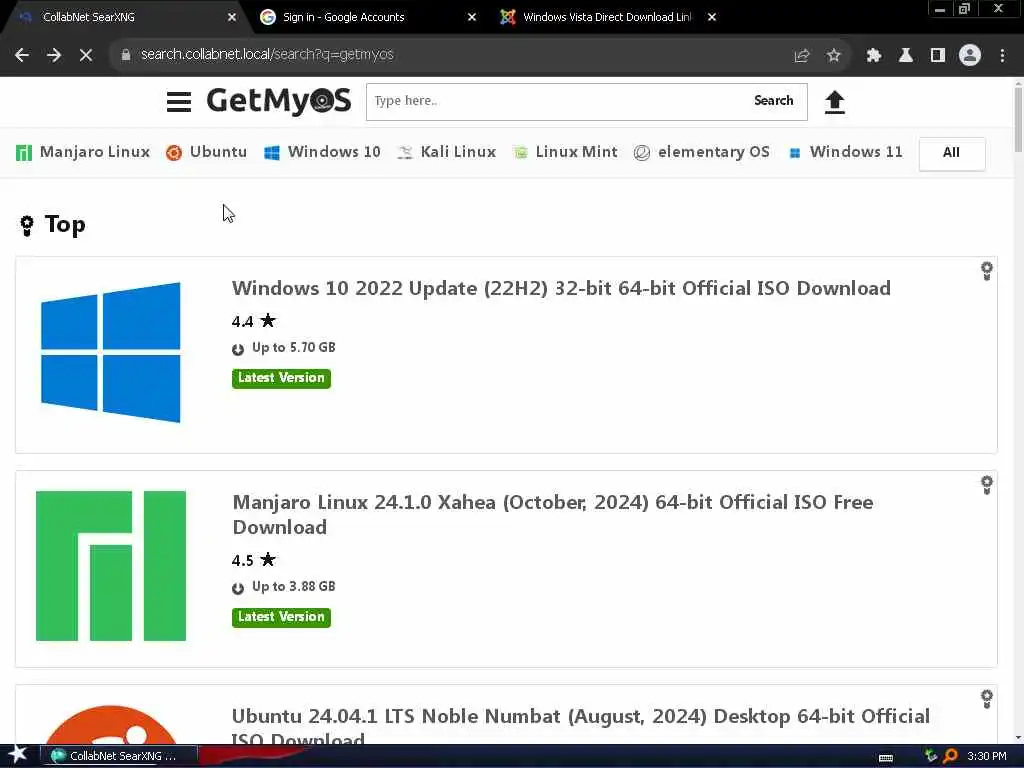Click the Top section heading
The height and width of the screenshot is (768, 1024).
pos(65,225)
